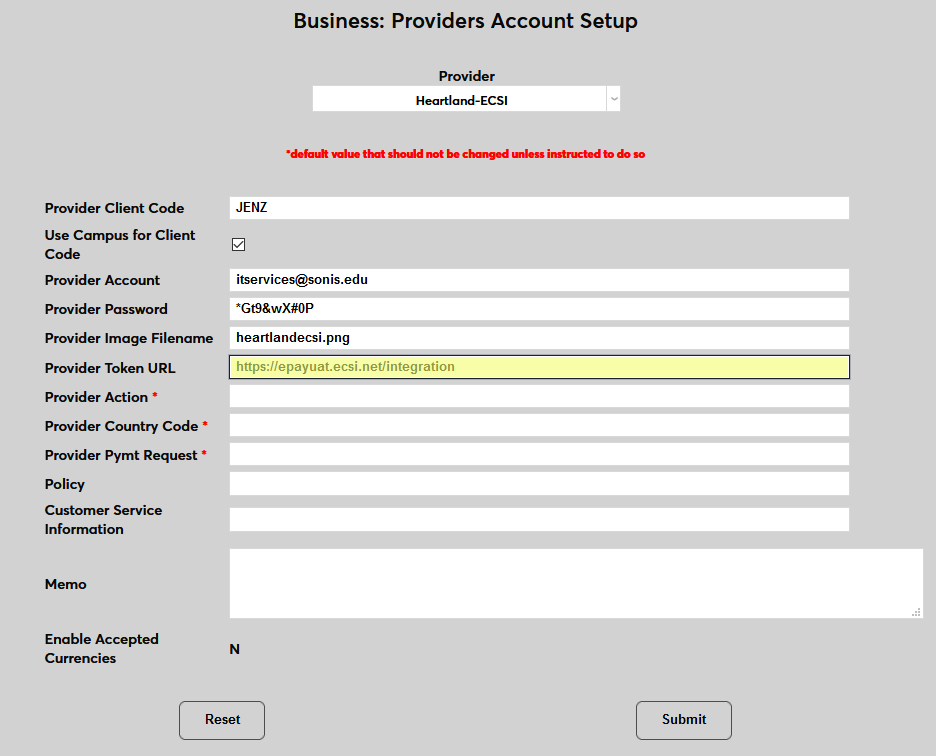Image resolution: width=936 pixels, height=756 pixels.
Task: Click the Provider Client Code field
Action: [x=539, y=208]
